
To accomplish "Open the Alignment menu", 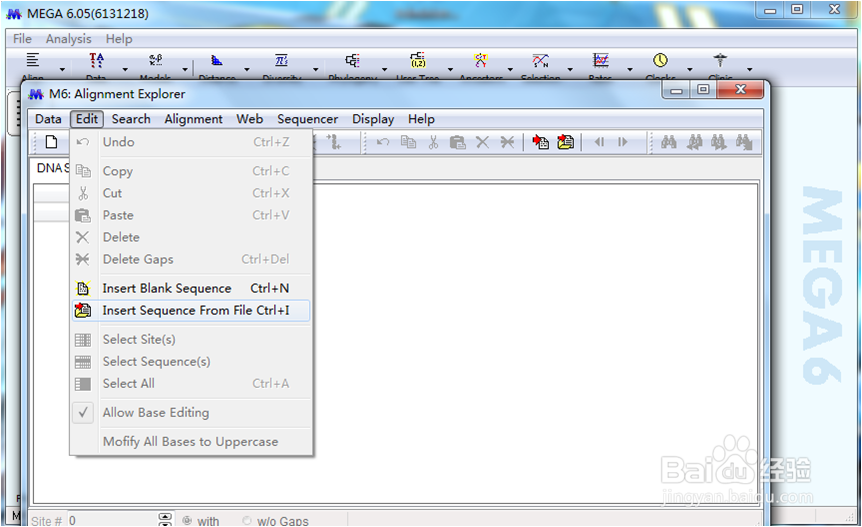I will [x=194, y=119].
